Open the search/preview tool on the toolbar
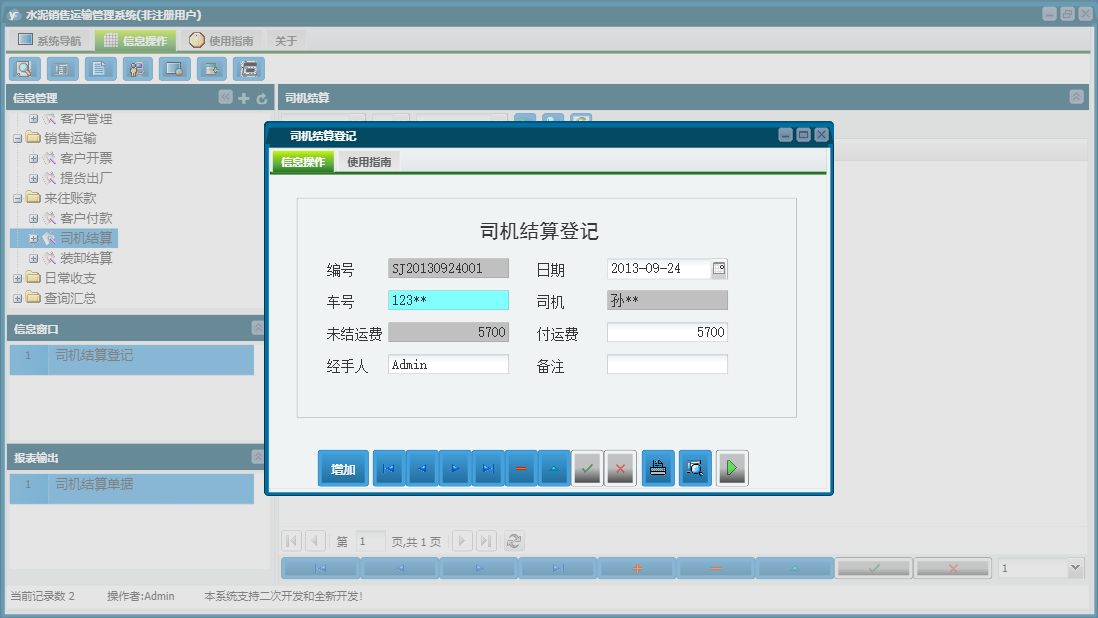 (x=24, y=68)
